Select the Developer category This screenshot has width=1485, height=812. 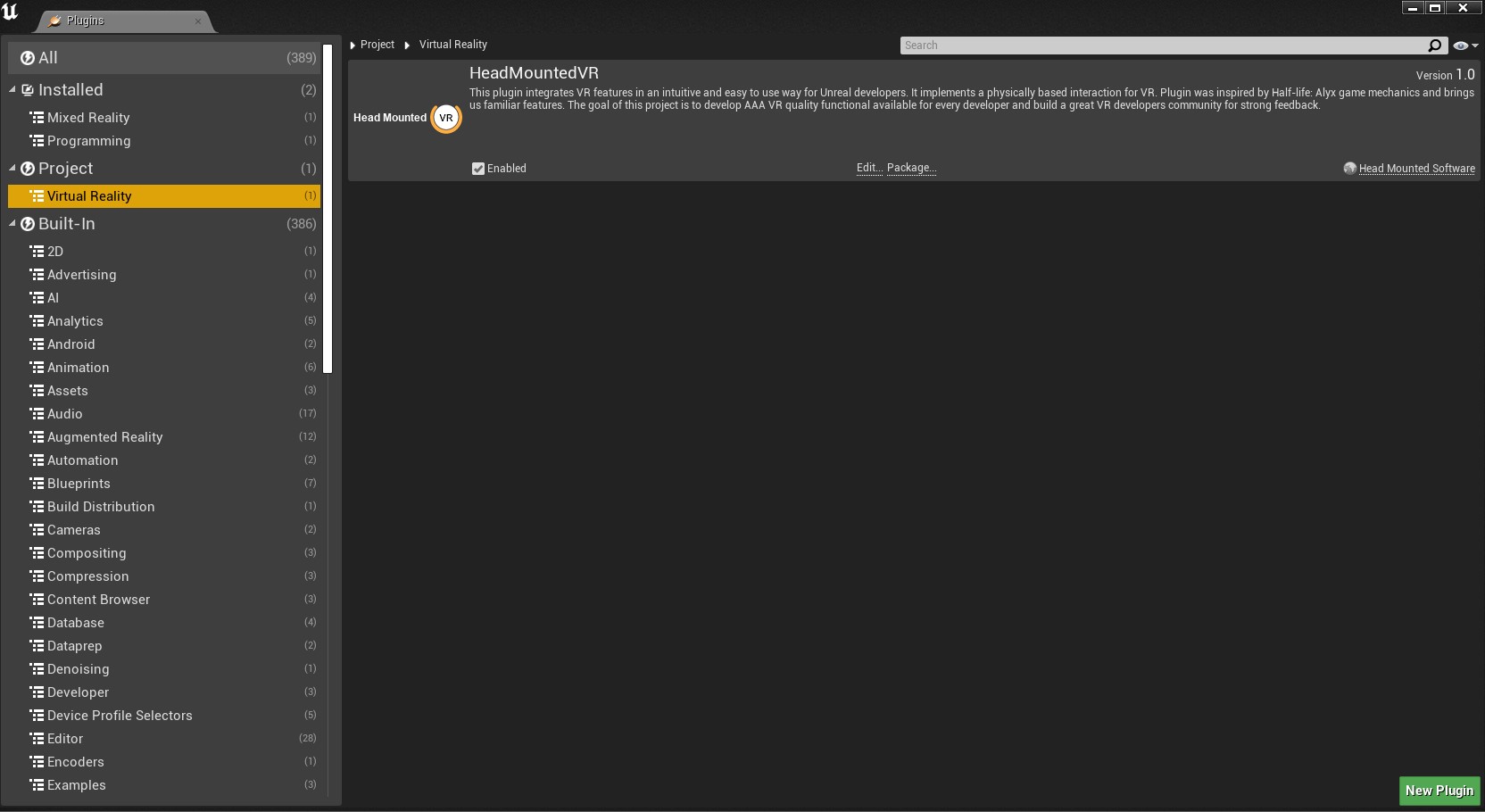click(164, 692)
